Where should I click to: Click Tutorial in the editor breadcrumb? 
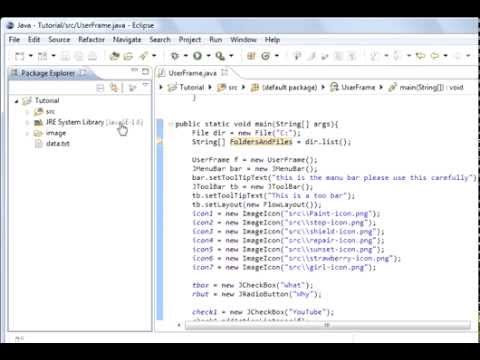(x=191, y=87)
